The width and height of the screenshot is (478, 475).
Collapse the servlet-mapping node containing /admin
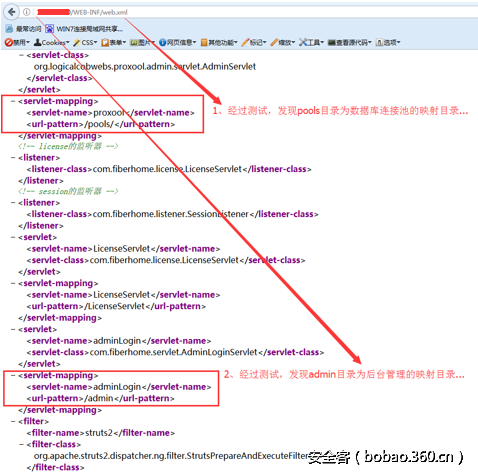click(x=13, y=375)
